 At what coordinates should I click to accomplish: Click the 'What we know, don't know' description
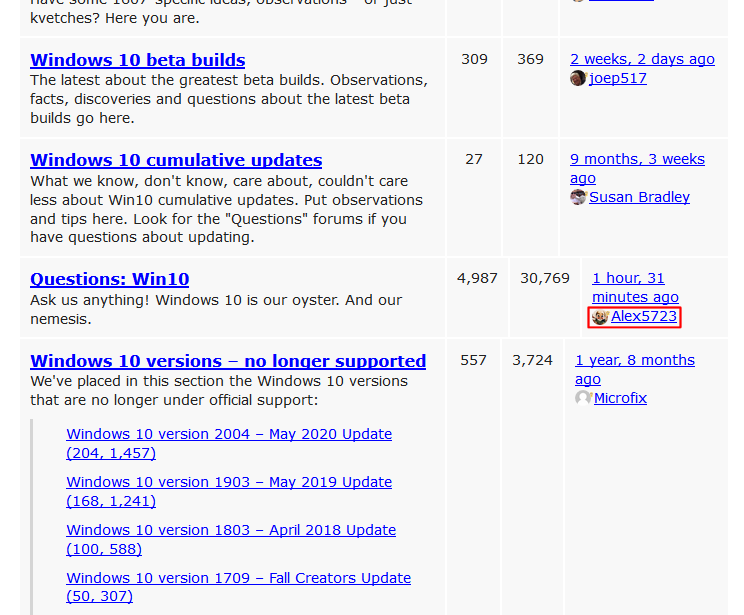pos(226,209)
